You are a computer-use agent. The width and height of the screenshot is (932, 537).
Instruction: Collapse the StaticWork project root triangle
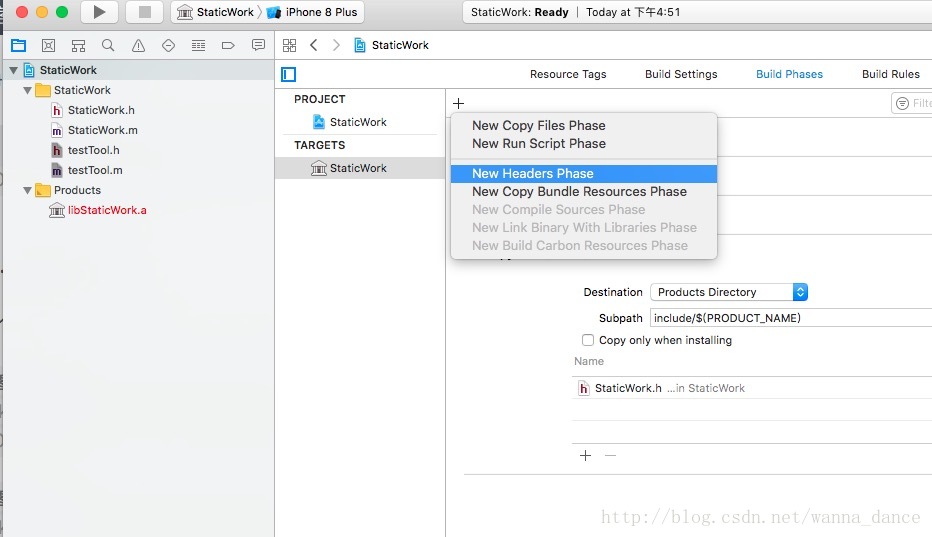[13, 70]
